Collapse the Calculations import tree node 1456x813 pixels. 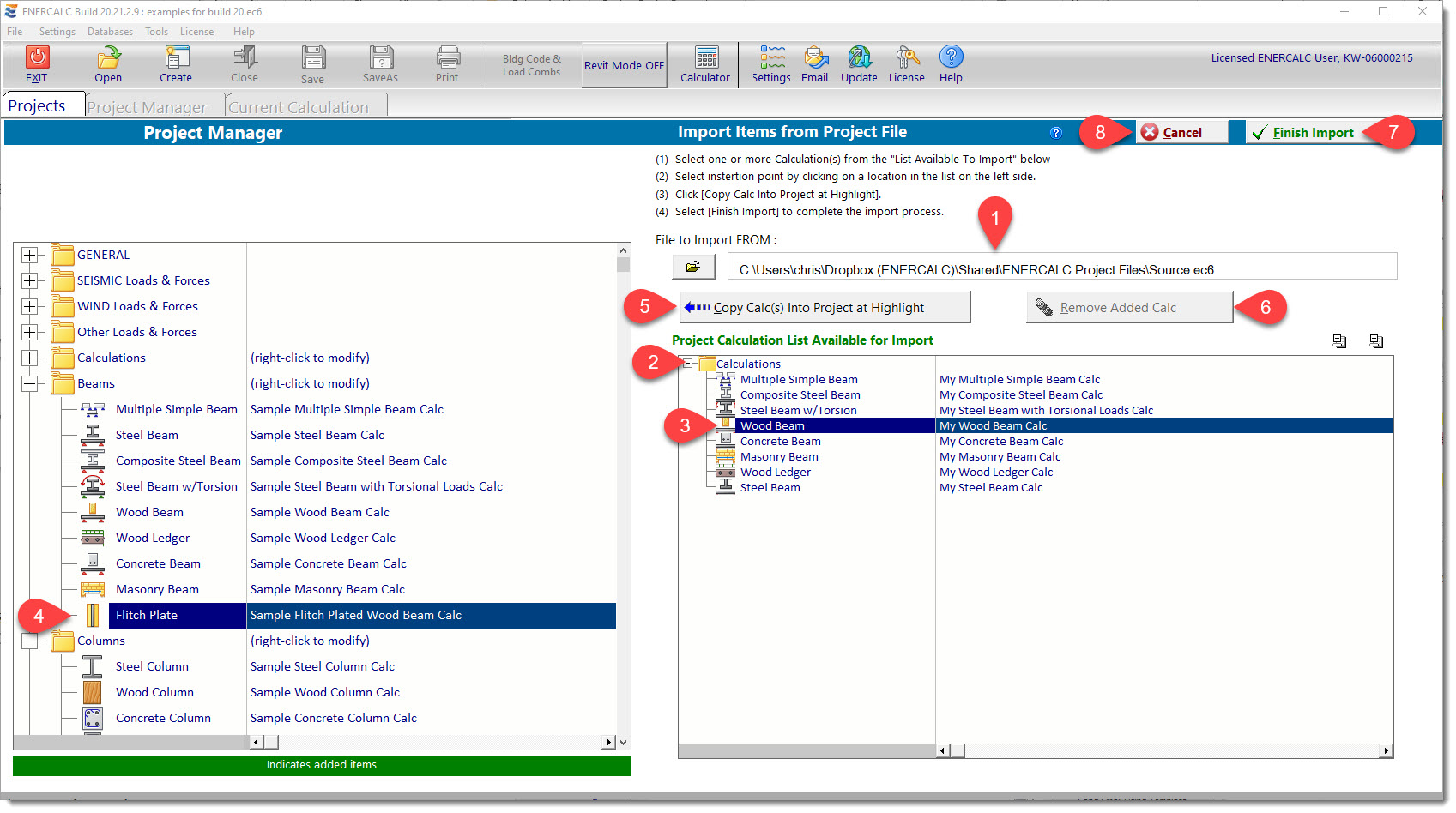[688, 364]
